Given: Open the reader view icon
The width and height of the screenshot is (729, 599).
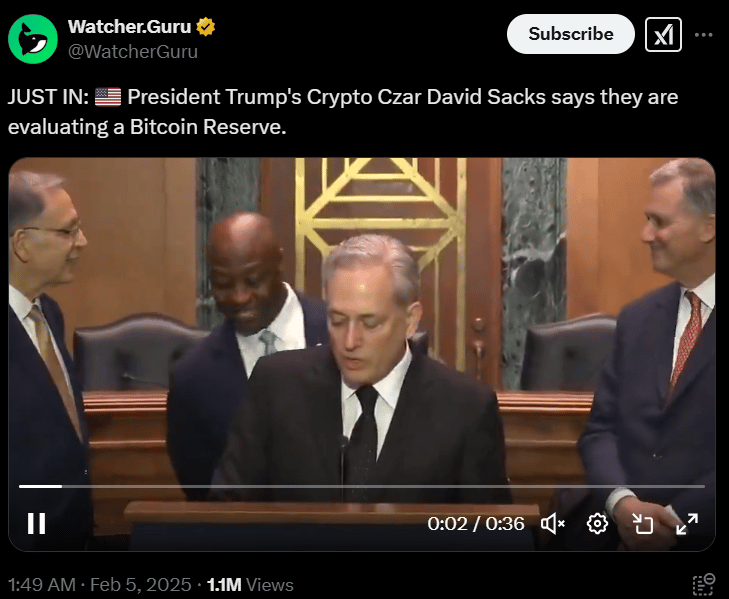Looking at the screenshot, I should pos(703,585).
